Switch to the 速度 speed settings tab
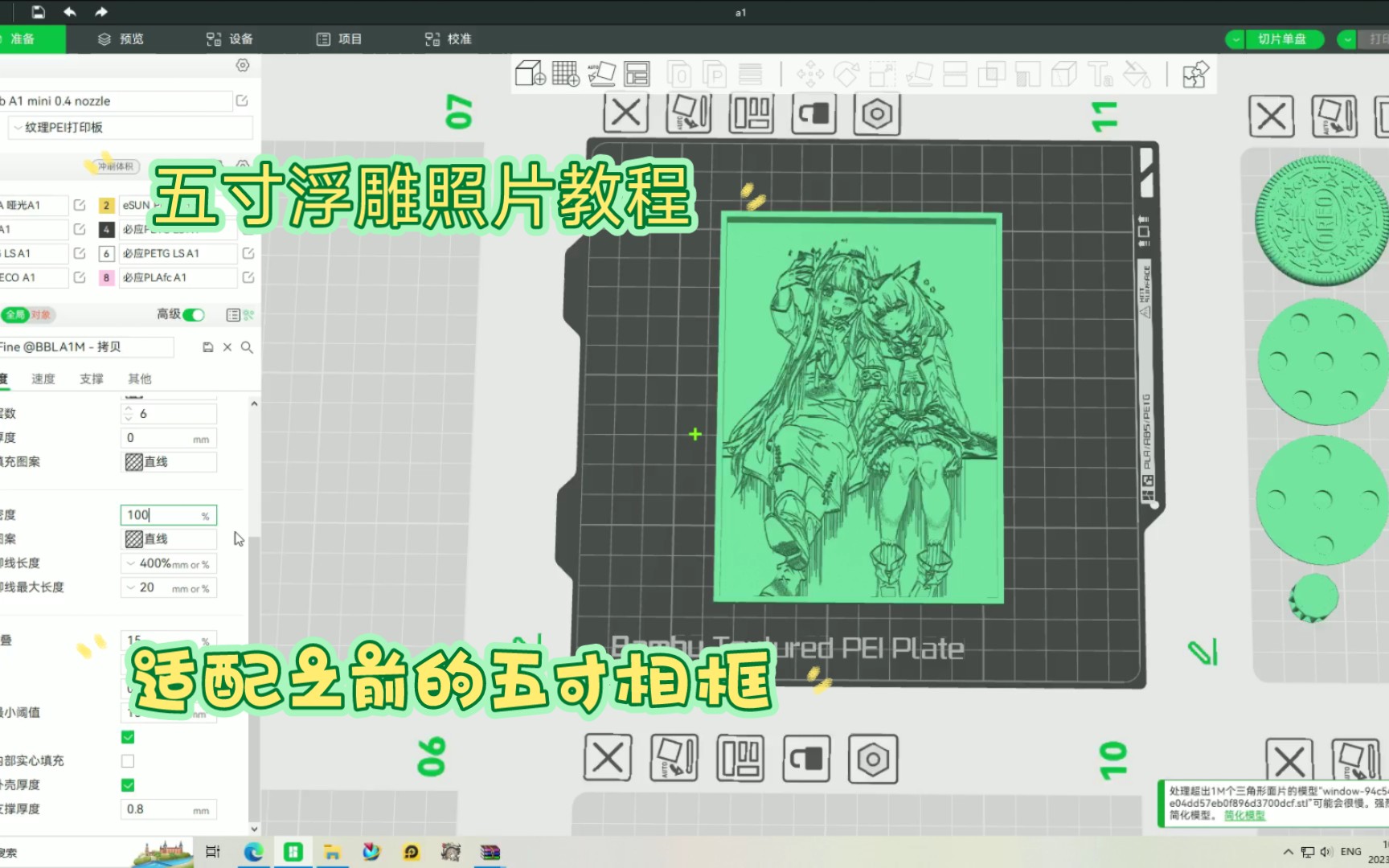1389x868 pixels. click(43, 379)
